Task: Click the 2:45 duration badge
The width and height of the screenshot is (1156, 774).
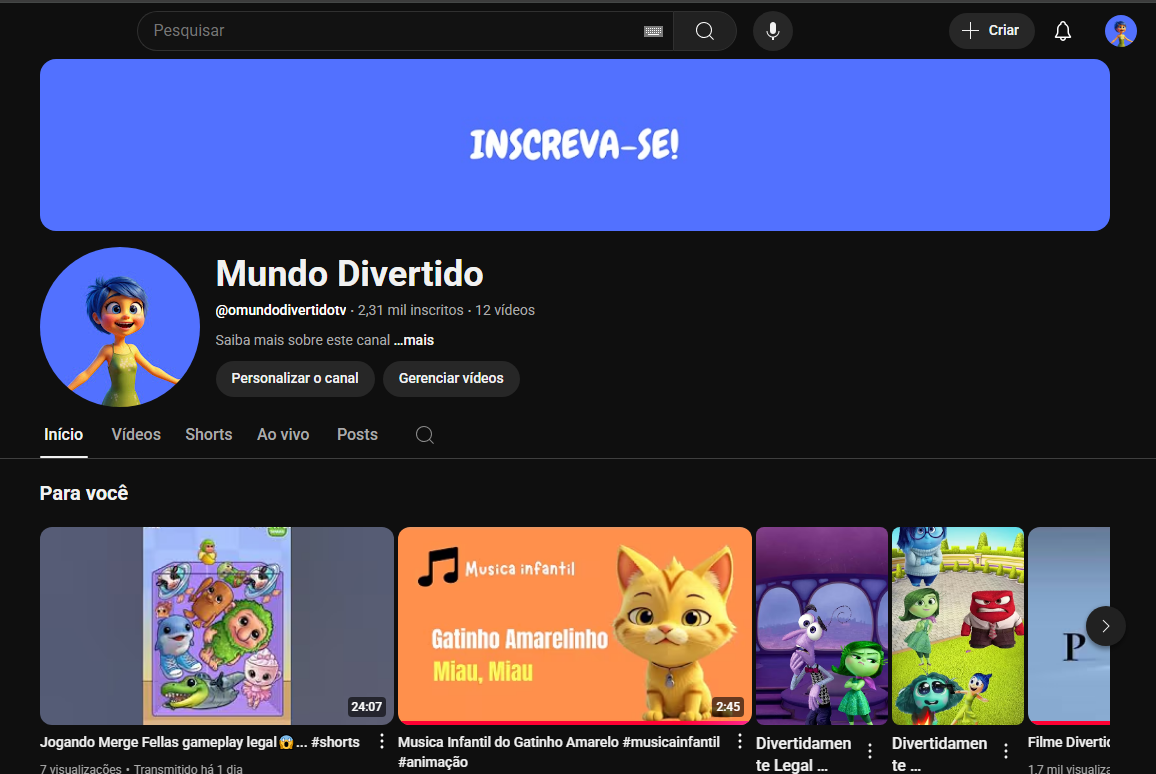Action: coord(728,707)
